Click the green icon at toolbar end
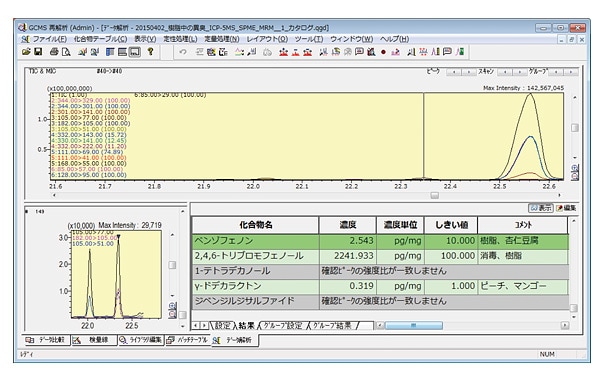Viewport: 602px width, 370px height. 460,52
